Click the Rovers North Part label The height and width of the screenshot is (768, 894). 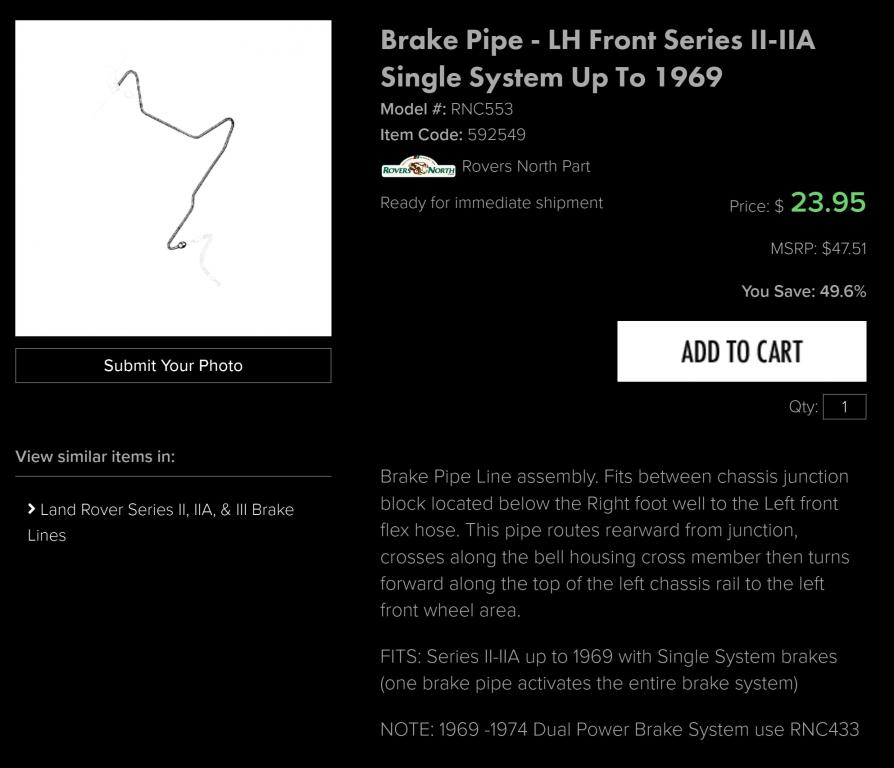pos(526,167)
